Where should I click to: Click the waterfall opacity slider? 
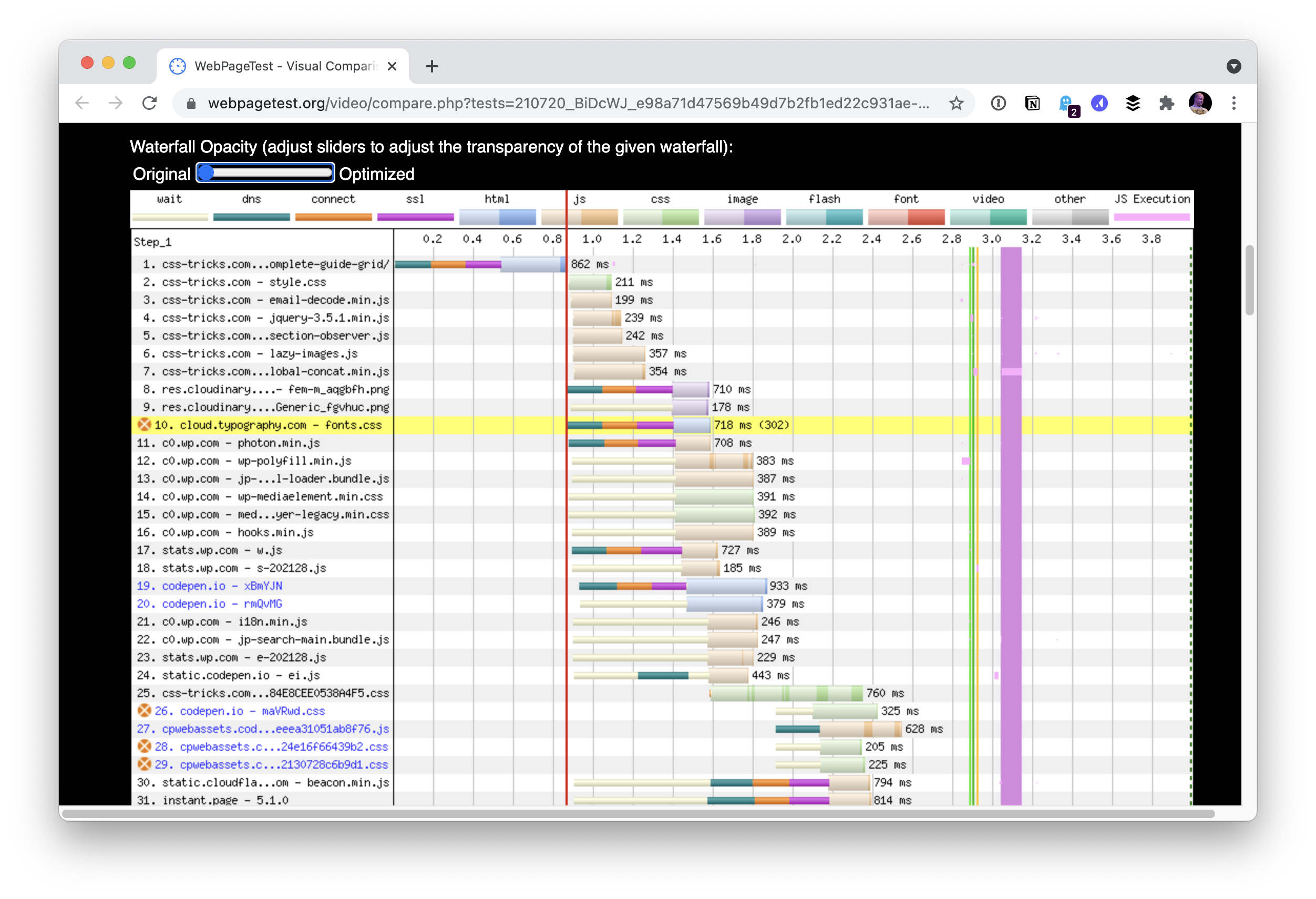pyautogui.click(x=265, y=173)
